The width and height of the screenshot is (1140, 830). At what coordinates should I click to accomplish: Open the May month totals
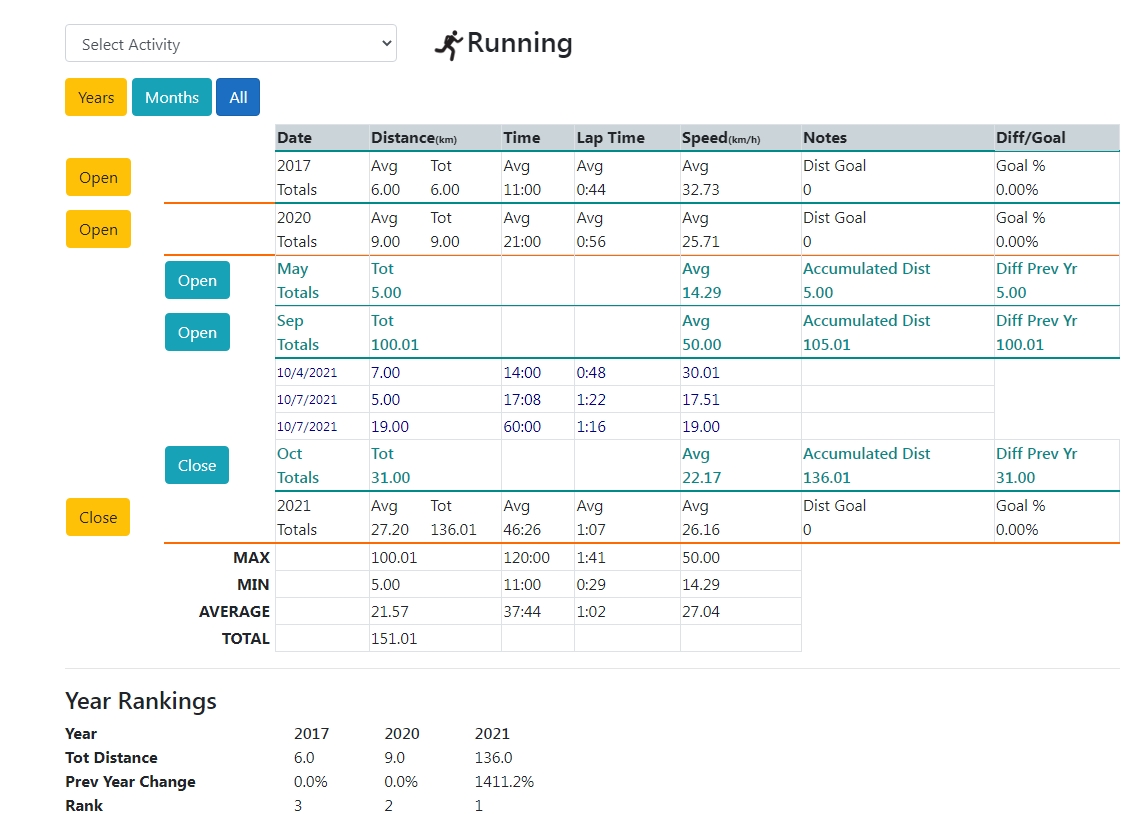coord(197,281)
